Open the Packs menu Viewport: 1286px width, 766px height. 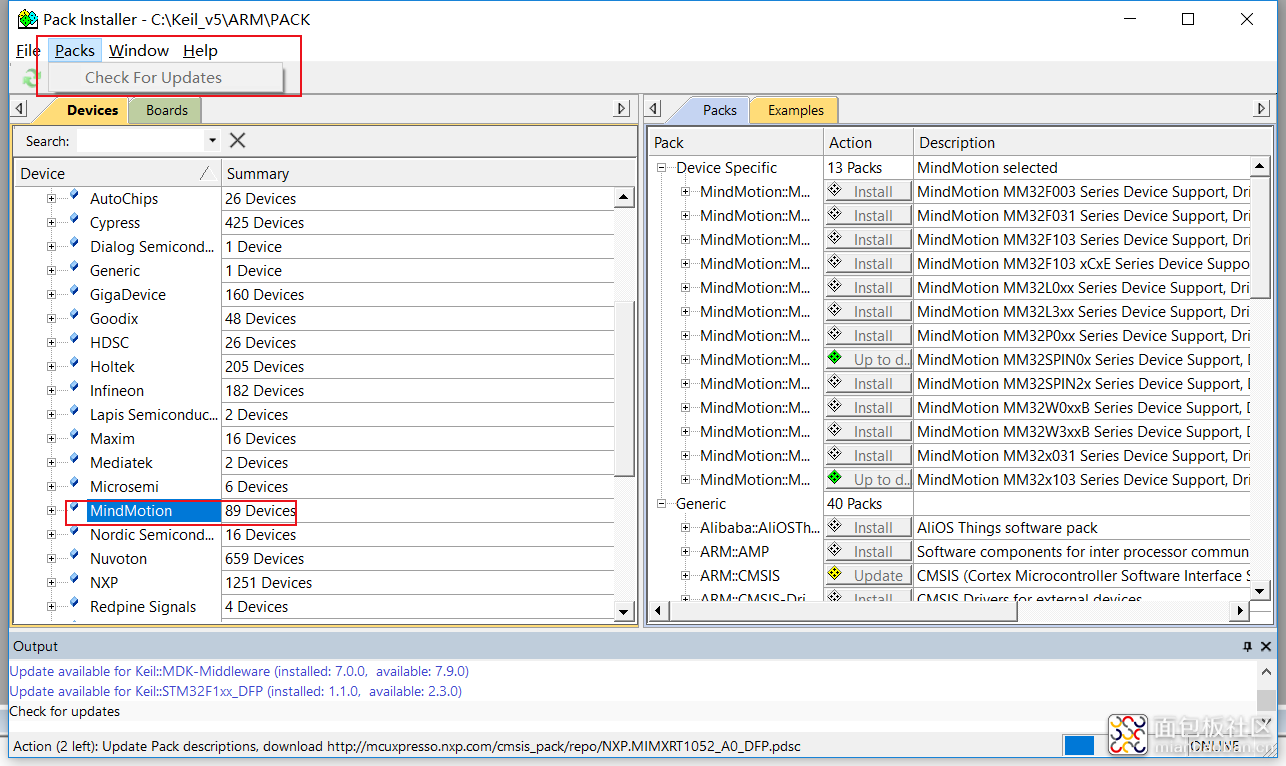pos(75,50)
